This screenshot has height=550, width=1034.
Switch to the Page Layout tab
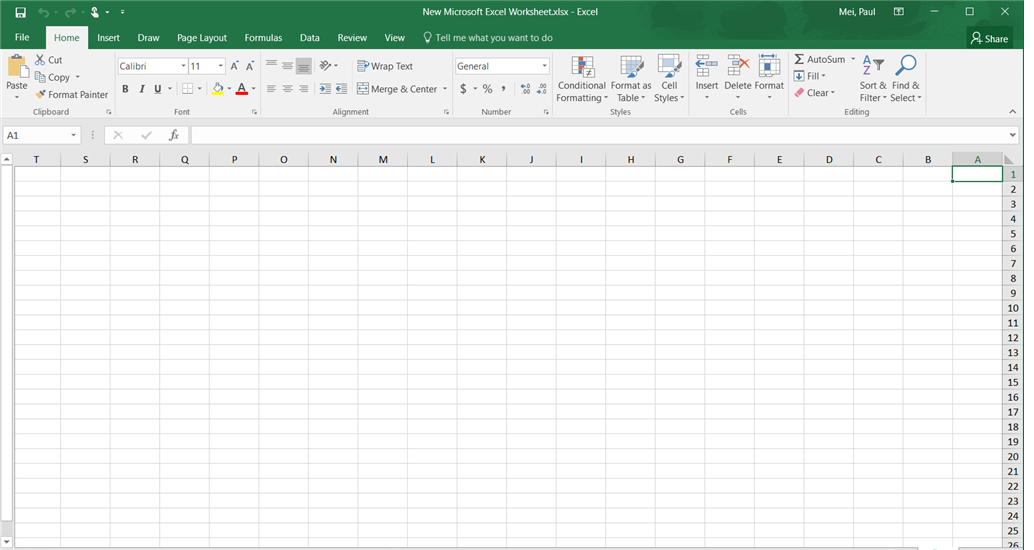click(202, 38)
